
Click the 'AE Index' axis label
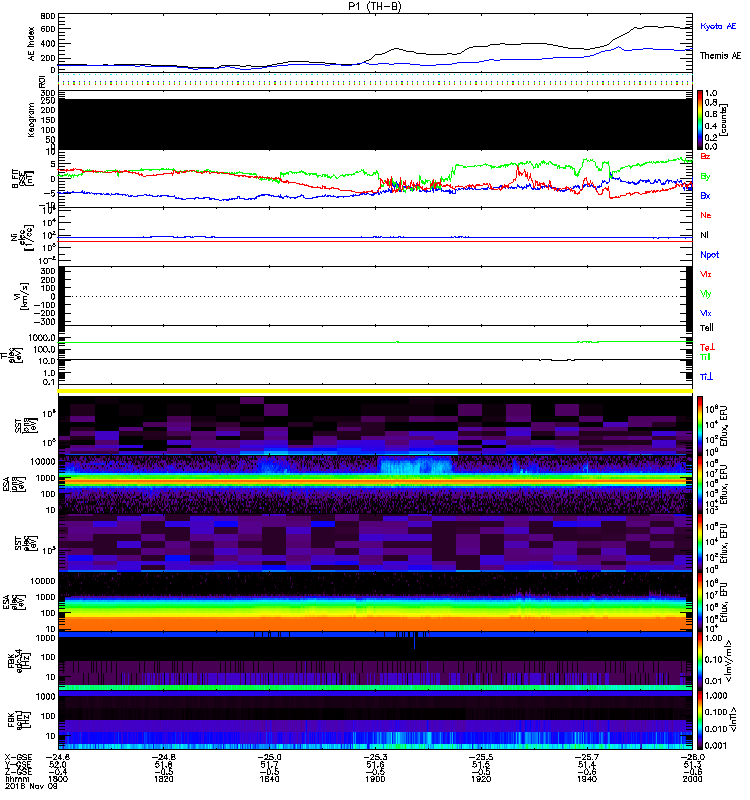(32, 44)
